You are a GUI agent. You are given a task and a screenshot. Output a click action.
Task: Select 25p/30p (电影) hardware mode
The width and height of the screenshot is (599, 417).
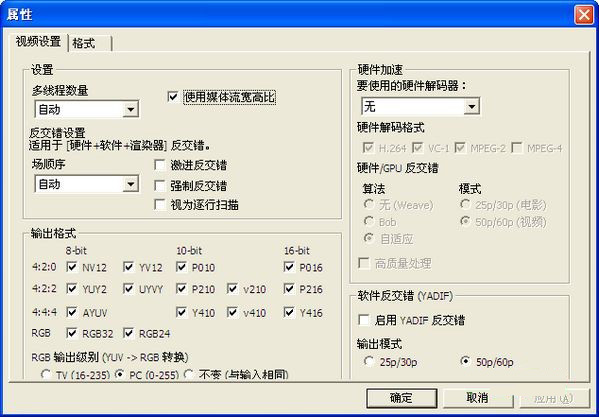point(465,205)
